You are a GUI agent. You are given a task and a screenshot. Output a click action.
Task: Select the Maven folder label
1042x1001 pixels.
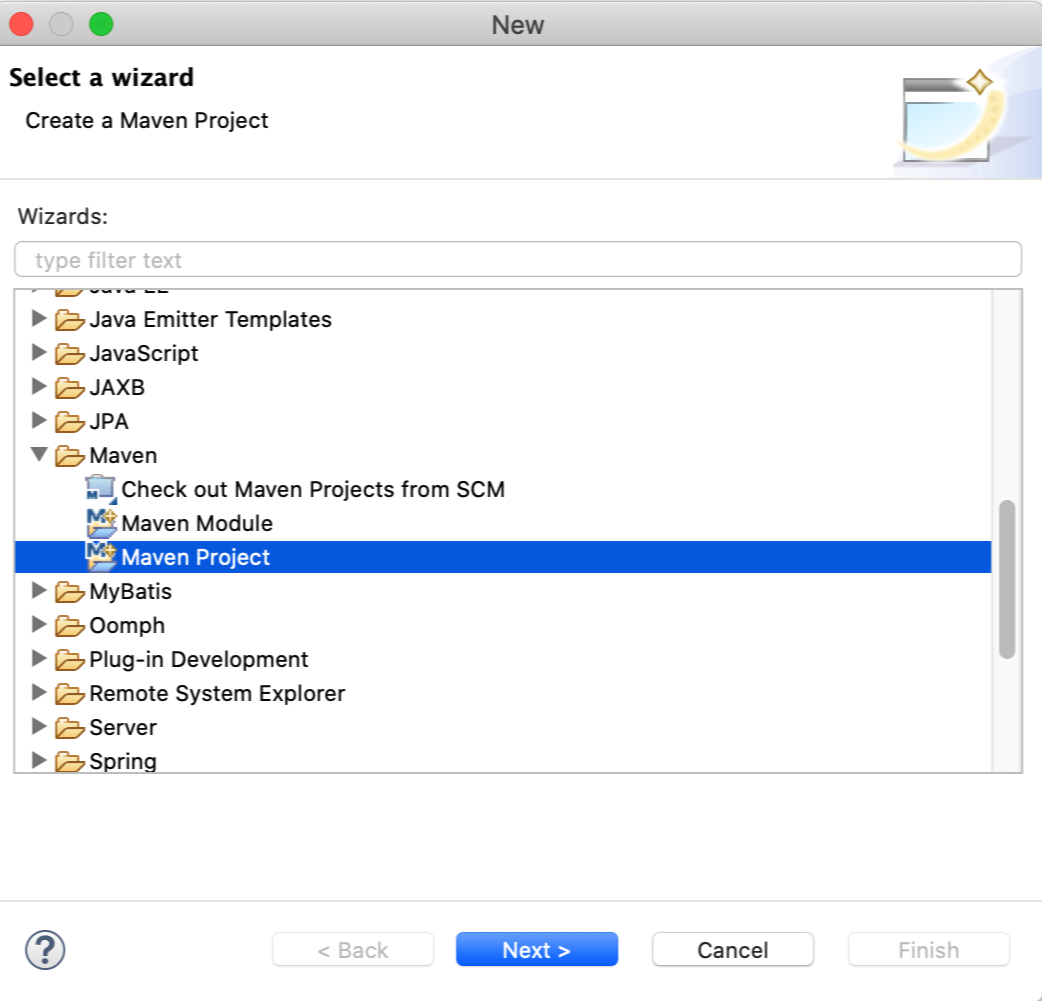(x=124, y=455)
